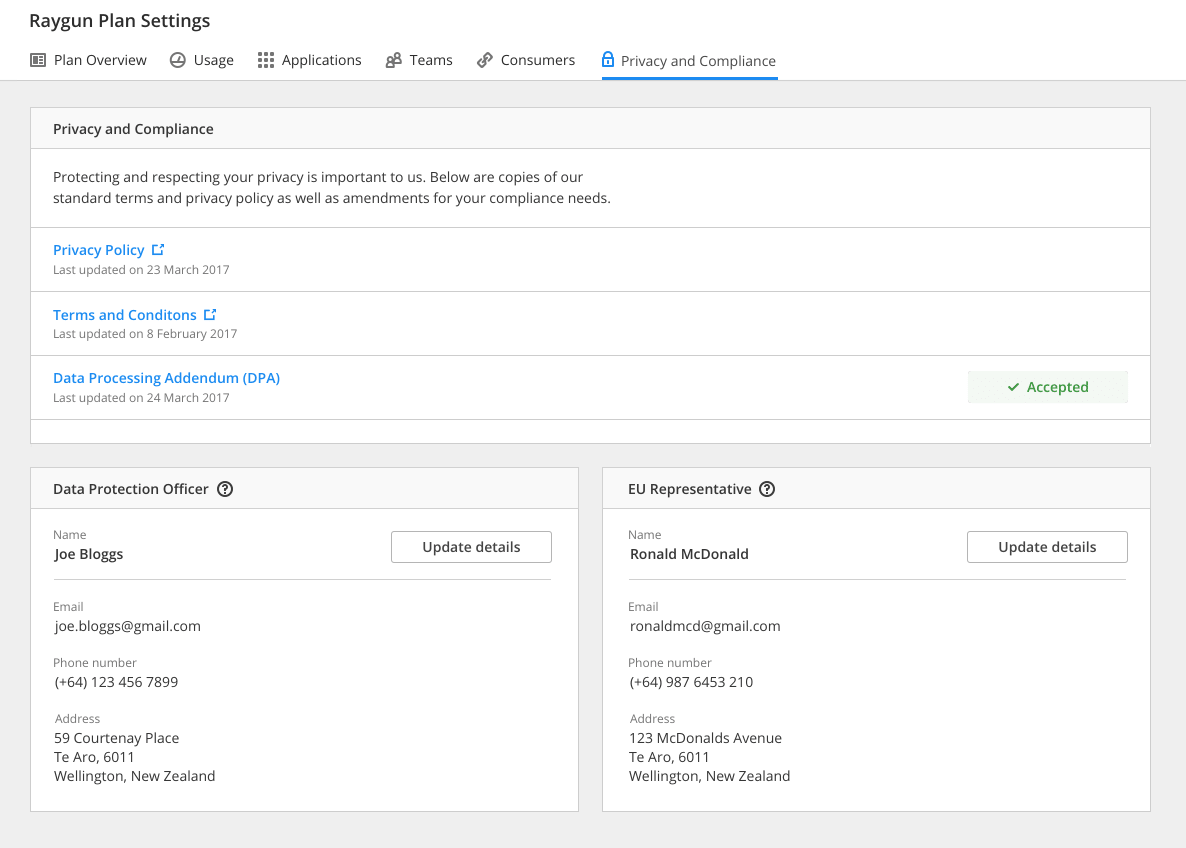The image size is (1186, 848).
Task: Open the Plan Overview tab
Action: tap(88, 60)
